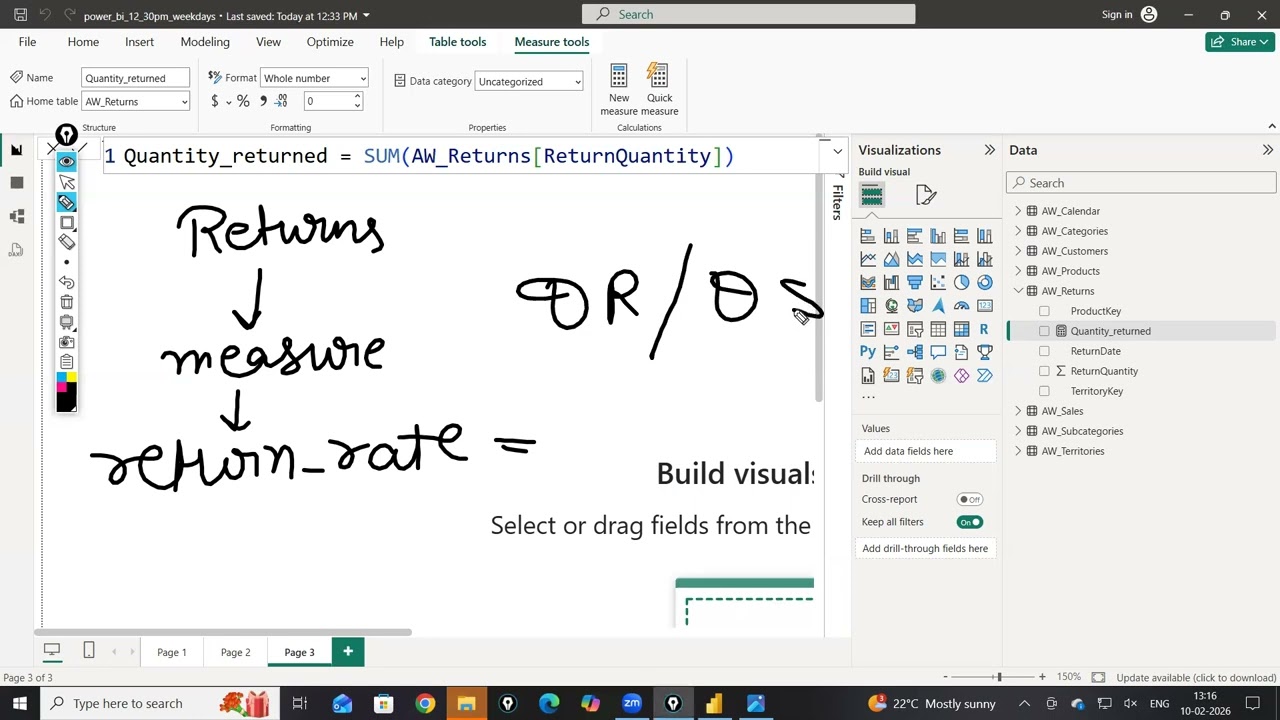Insert a treemap visual
This screenshot has width=1280, height=720.
(868, 306)
